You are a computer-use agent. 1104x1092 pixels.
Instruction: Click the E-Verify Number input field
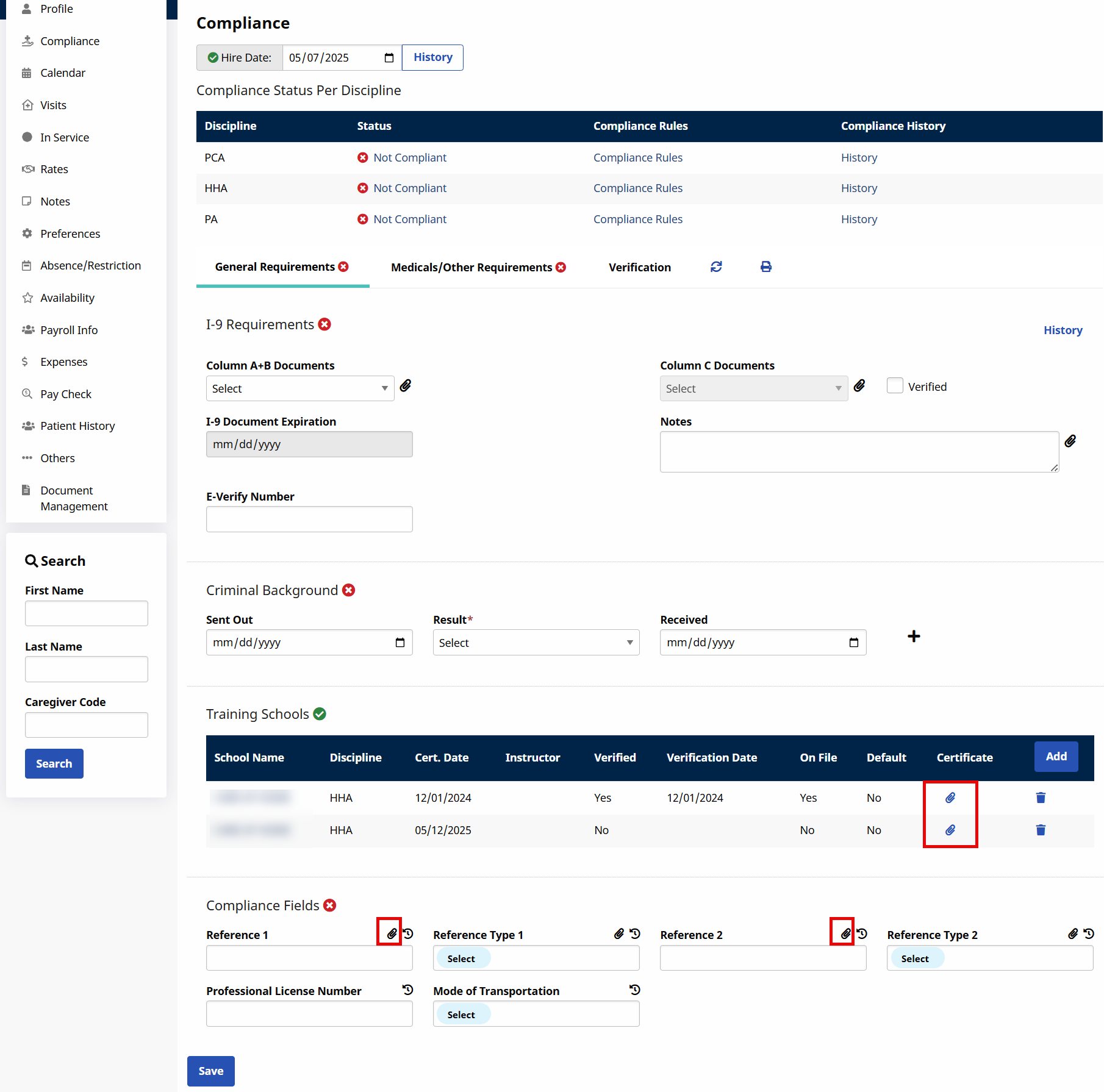click(x=309, y=519)
